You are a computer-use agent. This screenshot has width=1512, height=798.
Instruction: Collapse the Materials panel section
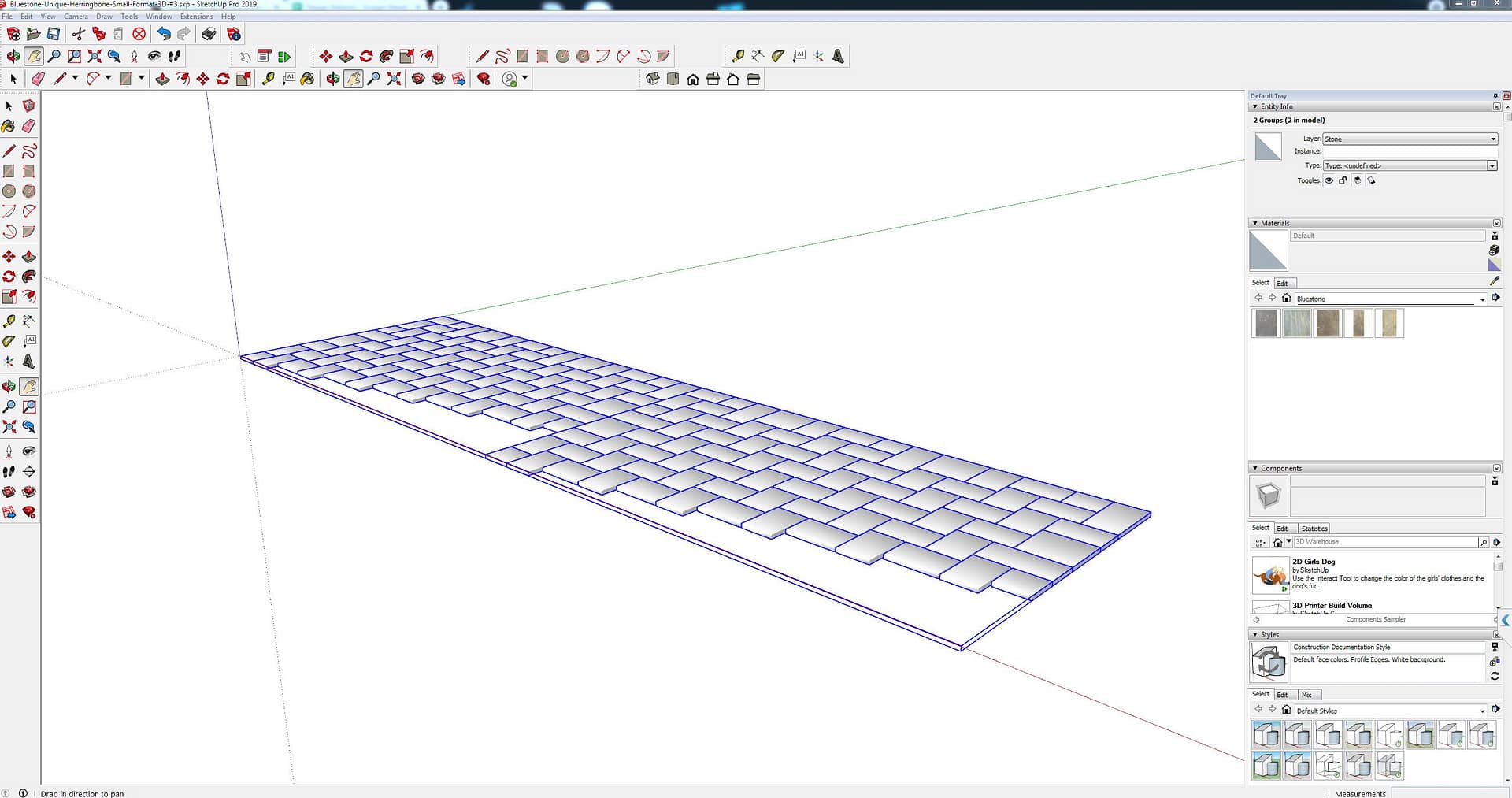1255,223
